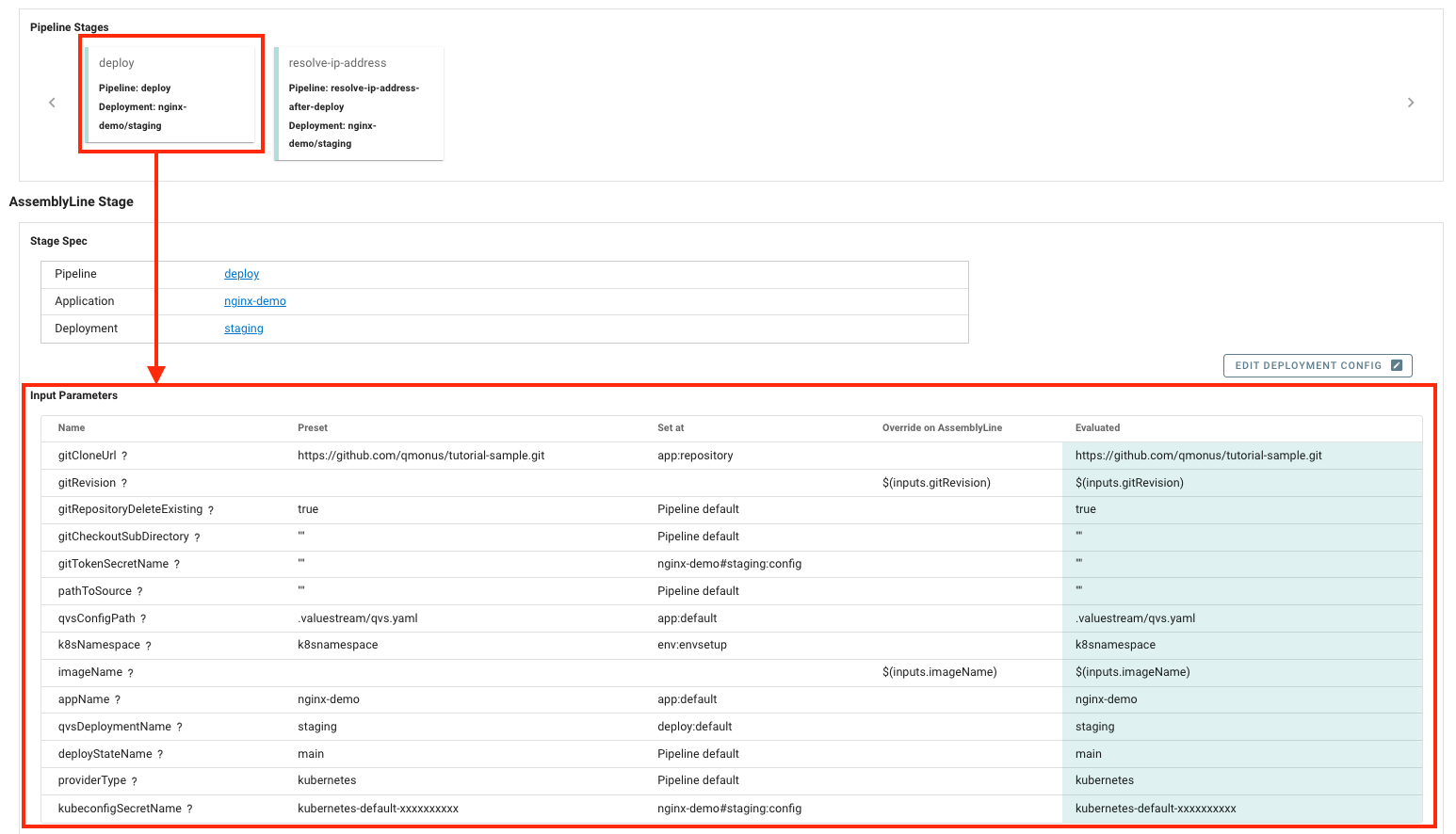Select the deploy pipeline stage card
Image resolution: width=1456 pixels, height=834 pixels.
click(170, 94)
